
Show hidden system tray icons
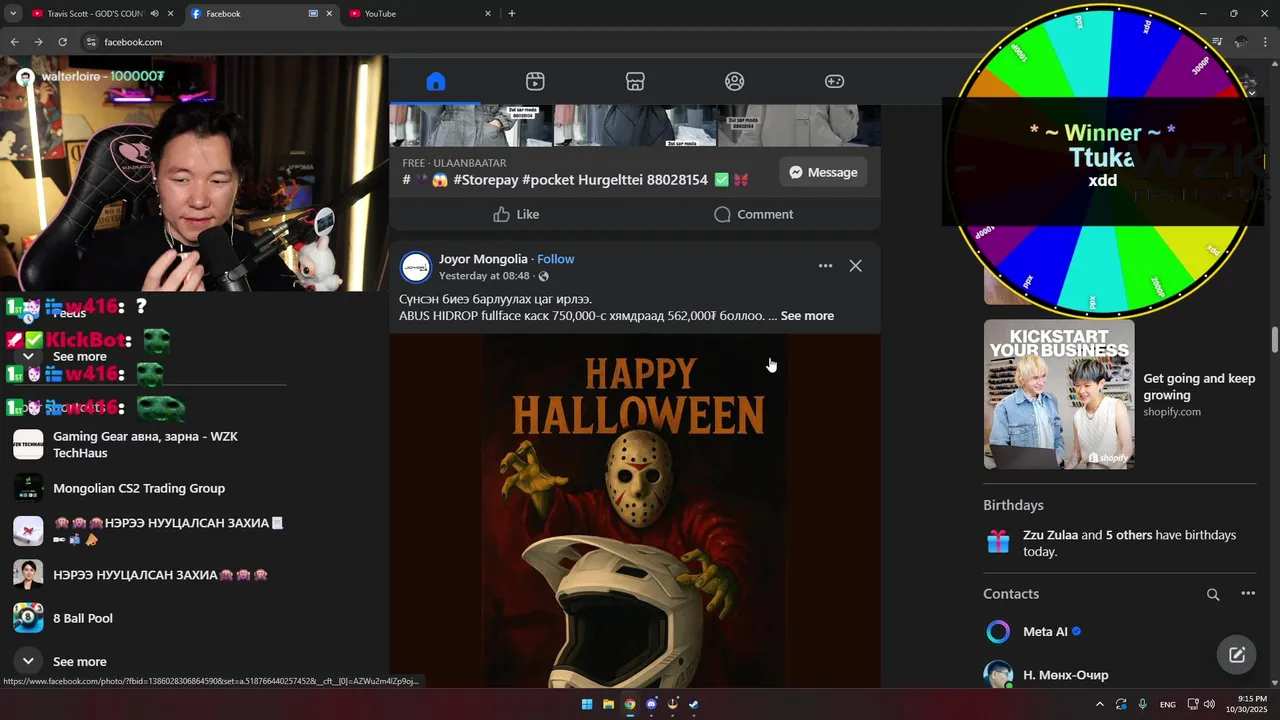(1100, 704)
